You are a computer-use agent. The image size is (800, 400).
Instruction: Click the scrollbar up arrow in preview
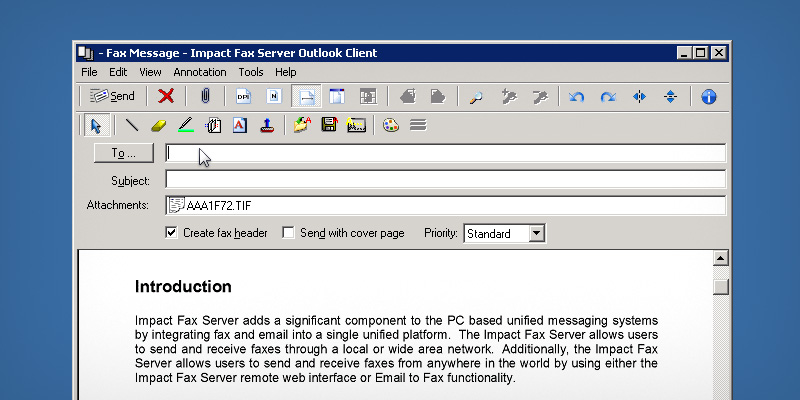point(720,258)
